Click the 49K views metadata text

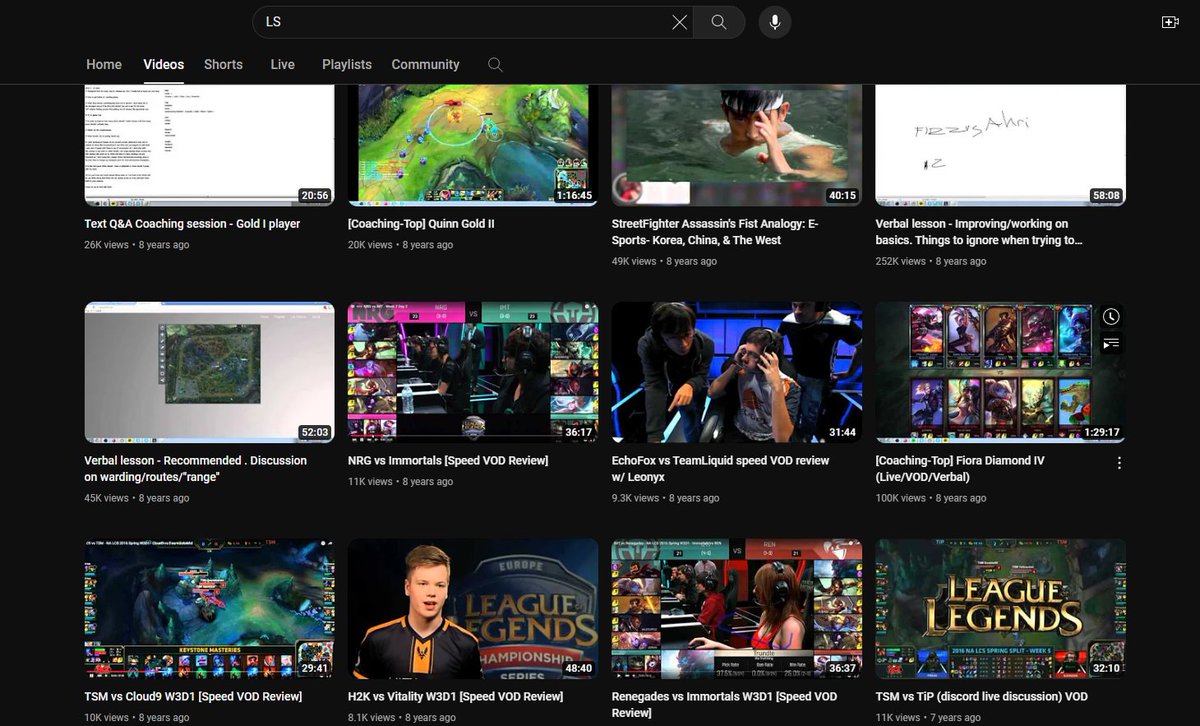634,261
